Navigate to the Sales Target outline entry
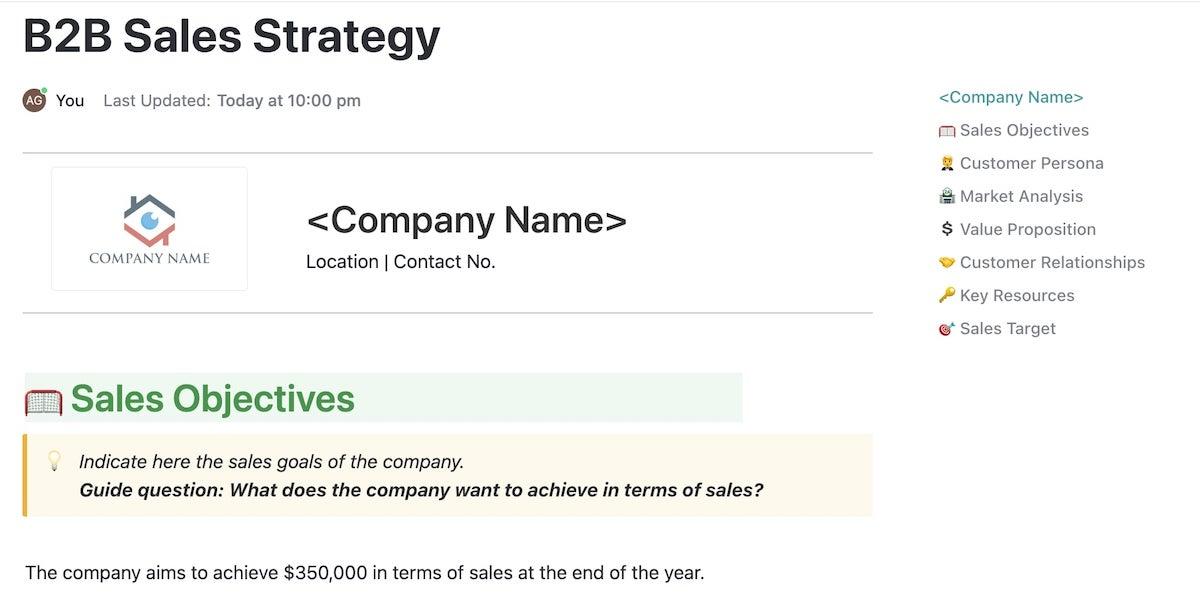 [x=1007, y=329]
